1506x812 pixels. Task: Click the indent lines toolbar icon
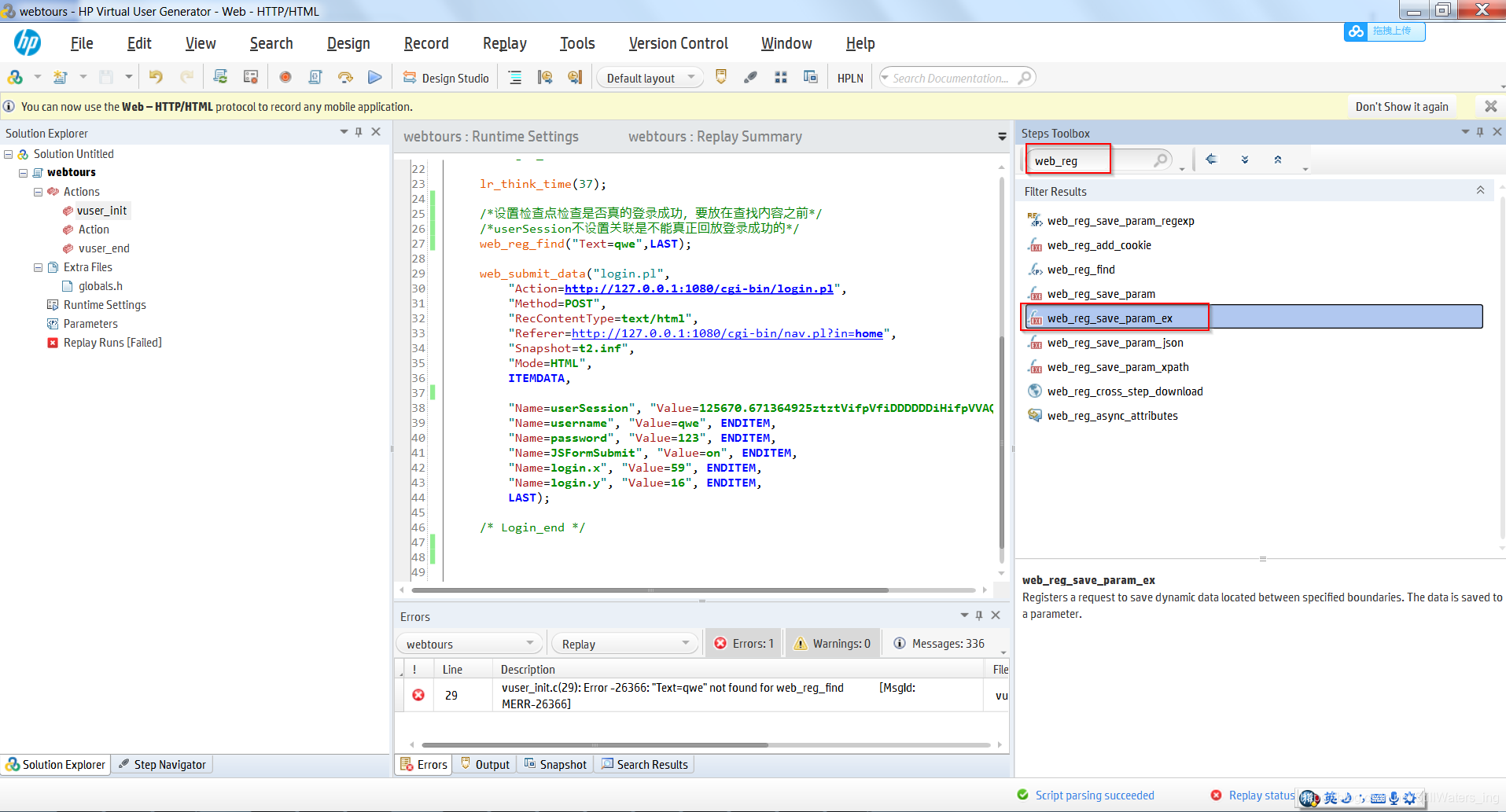pos(515,77)
